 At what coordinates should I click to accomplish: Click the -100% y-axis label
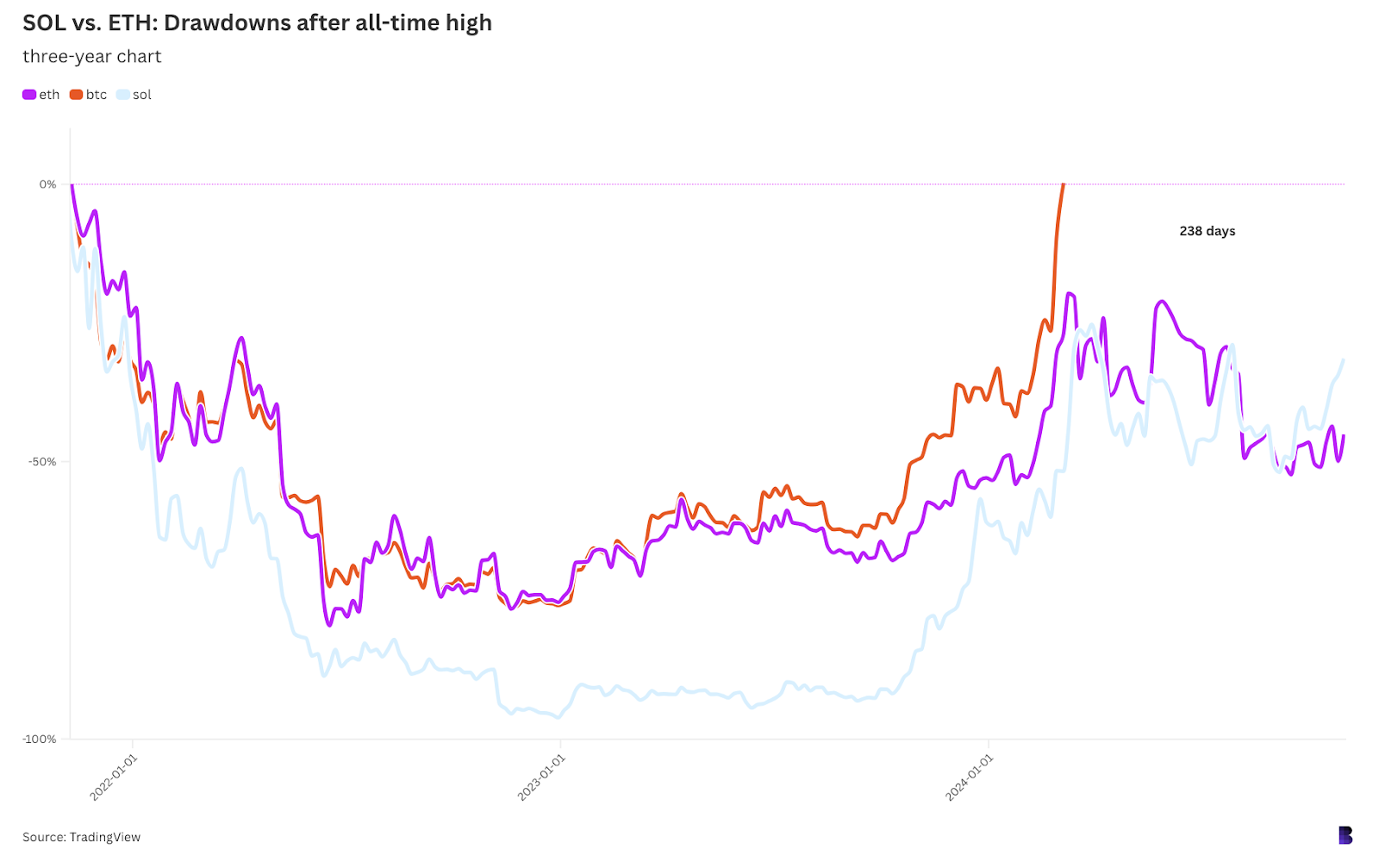click(x=40, y=739)
